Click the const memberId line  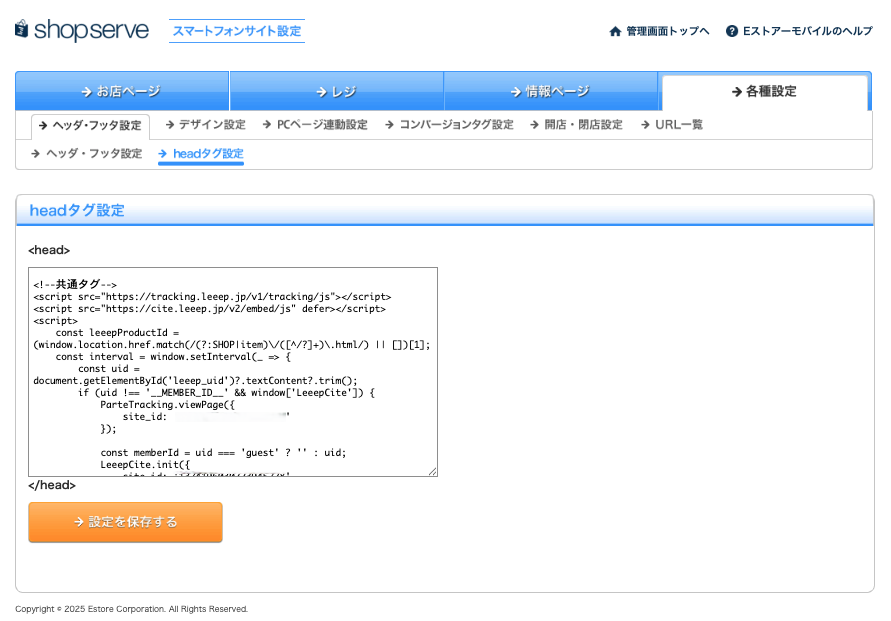223,453
